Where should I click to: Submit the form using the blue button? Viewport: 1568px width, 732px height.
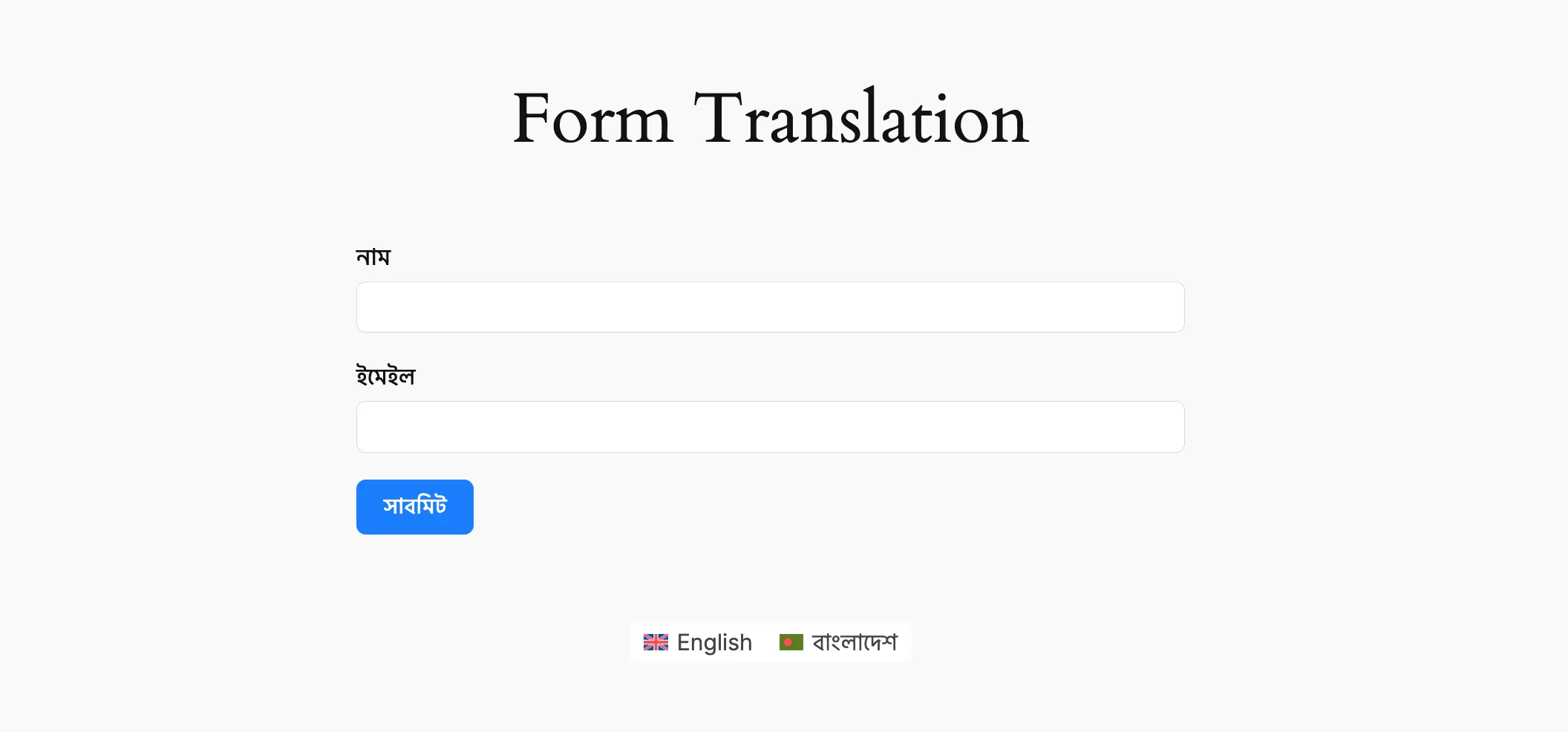coord(414,507)
